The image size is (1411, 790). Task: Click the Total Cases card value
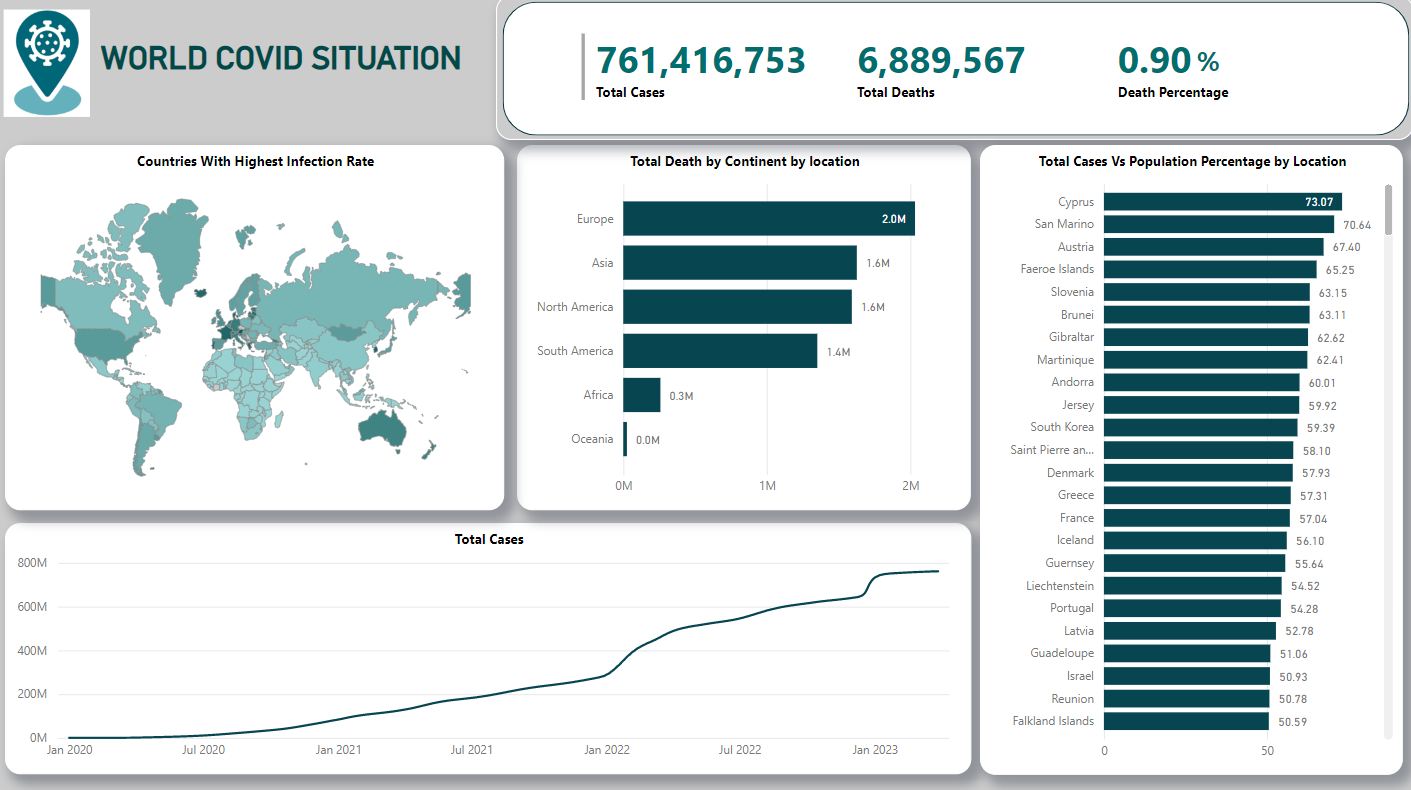(701, 61)
